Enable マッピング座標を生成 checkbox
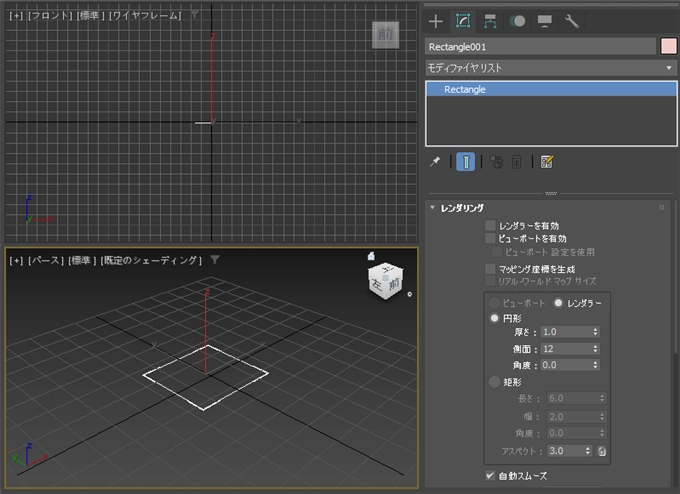The width and height of the screenshot is (680, 494). click(x=490, y=269)
